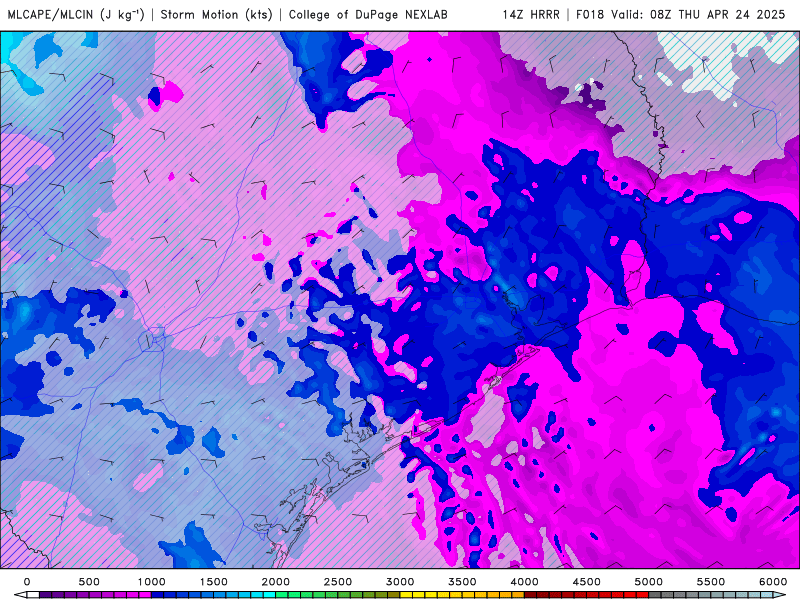Click the F018 Valid: 08Z THU APR 24 2025 text
The image size is (800, 600).
tap(680, 14)
